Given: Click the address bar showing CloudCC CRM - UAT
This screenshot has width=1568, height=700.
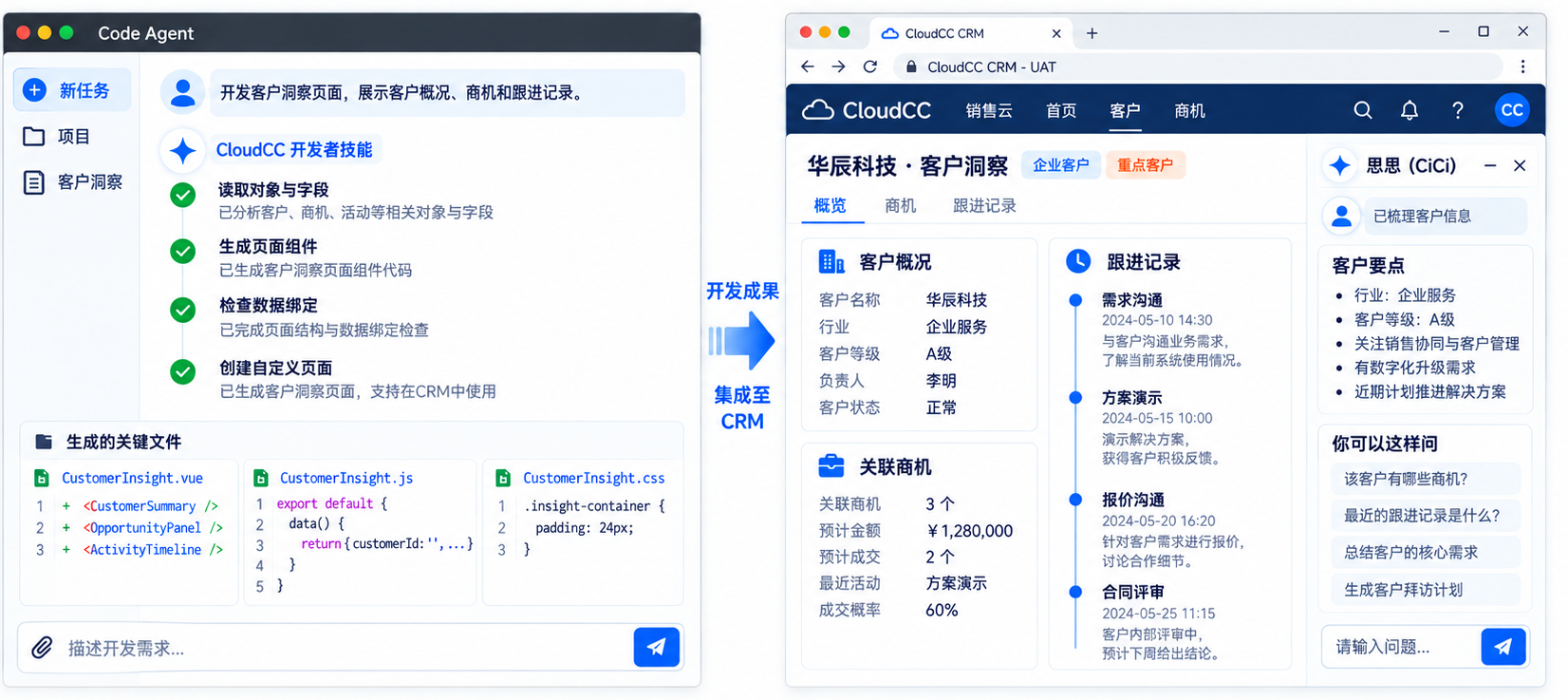Looking at the screenshot, I should pyautogui.click(x=1198, y=66).
